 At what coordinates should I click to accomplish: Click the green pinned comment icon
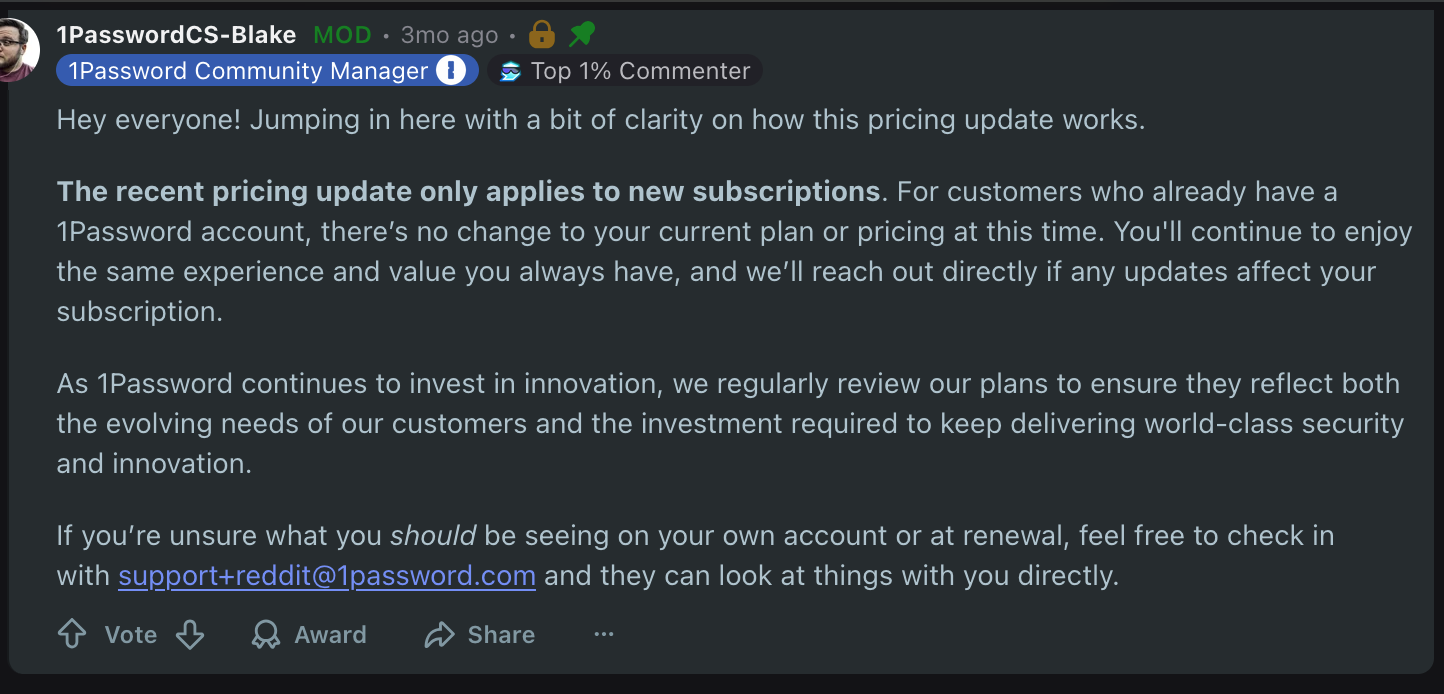click(582, 35)
